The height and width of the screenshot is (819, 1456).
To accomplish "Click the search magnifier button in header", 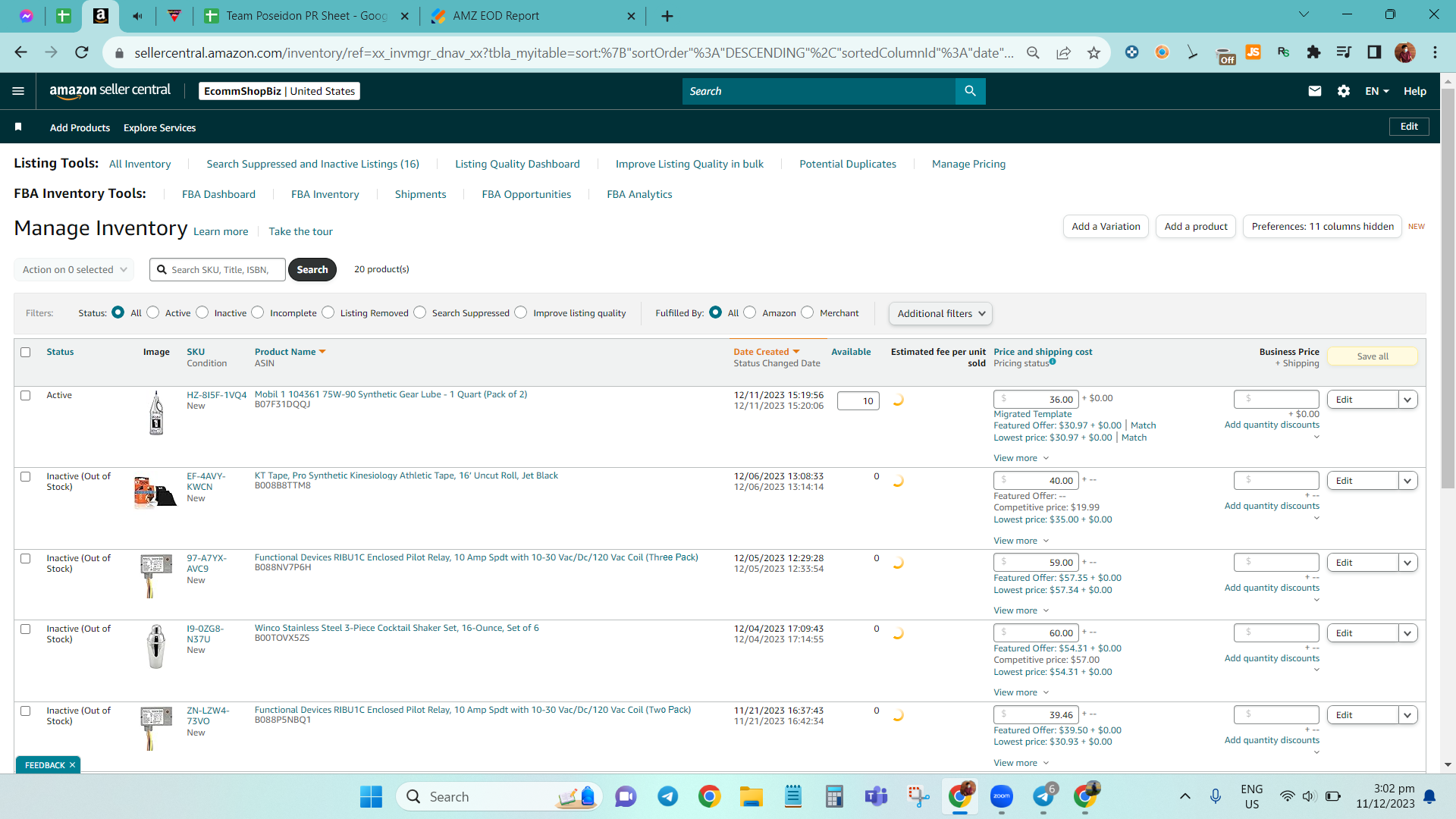I will coord(970,91).
